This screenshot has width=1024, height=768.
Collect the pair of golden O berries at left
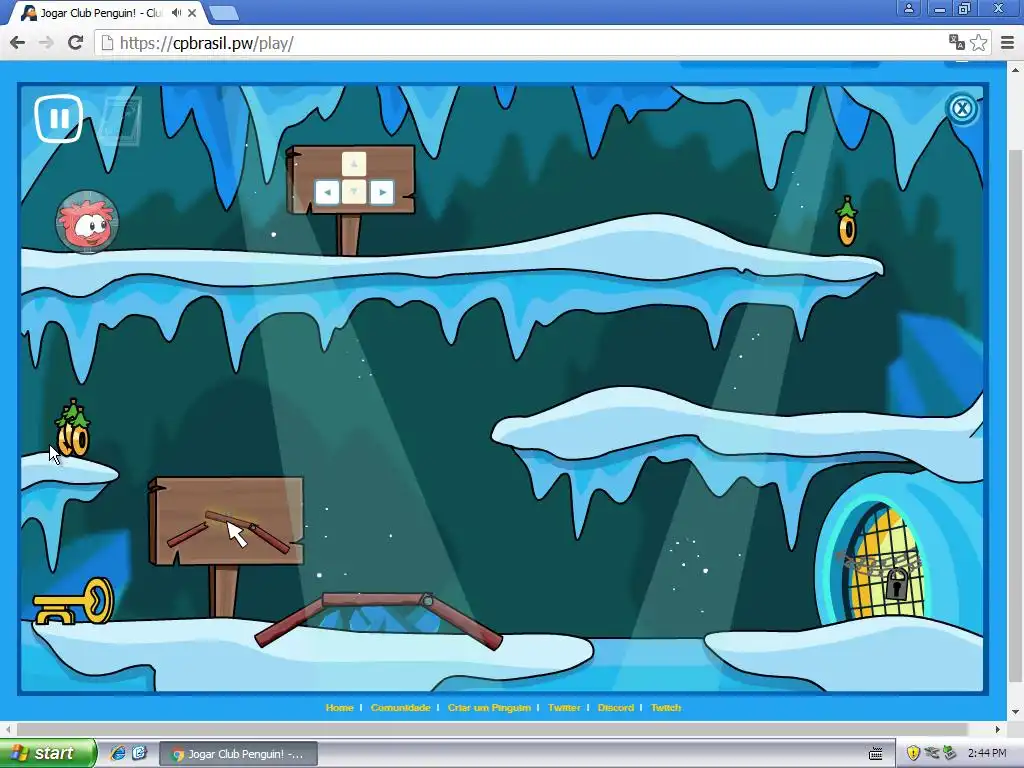pyautogui.click(x=73, y=428)
